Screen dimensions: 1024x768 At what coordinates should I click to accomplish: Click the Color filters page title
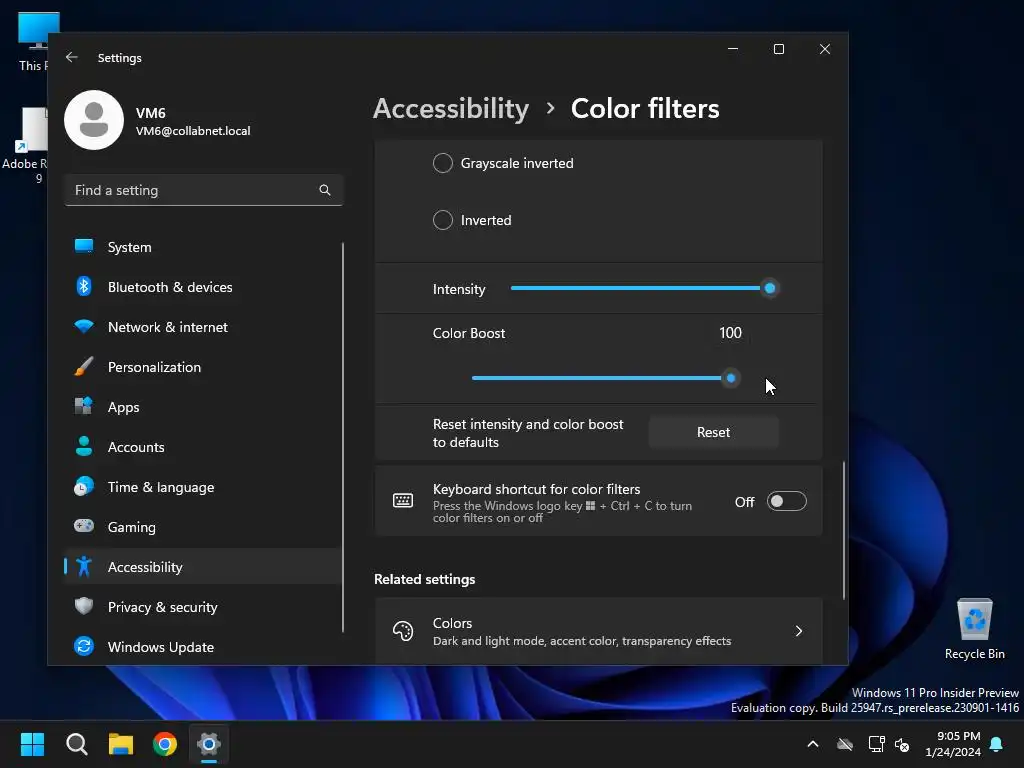click(645, 108)
